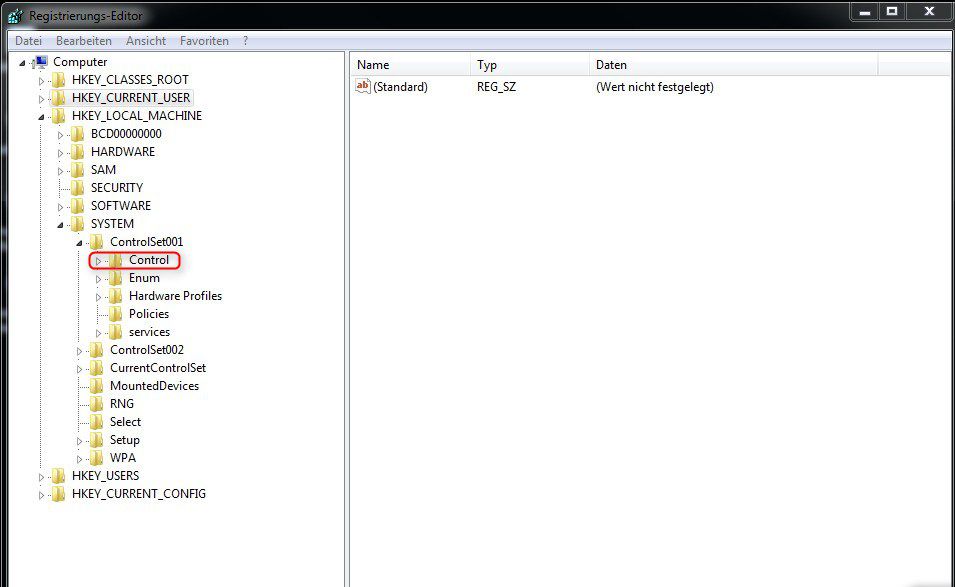Click the Typ column header
The image size is (955, 587).
[x=528, y=65]
